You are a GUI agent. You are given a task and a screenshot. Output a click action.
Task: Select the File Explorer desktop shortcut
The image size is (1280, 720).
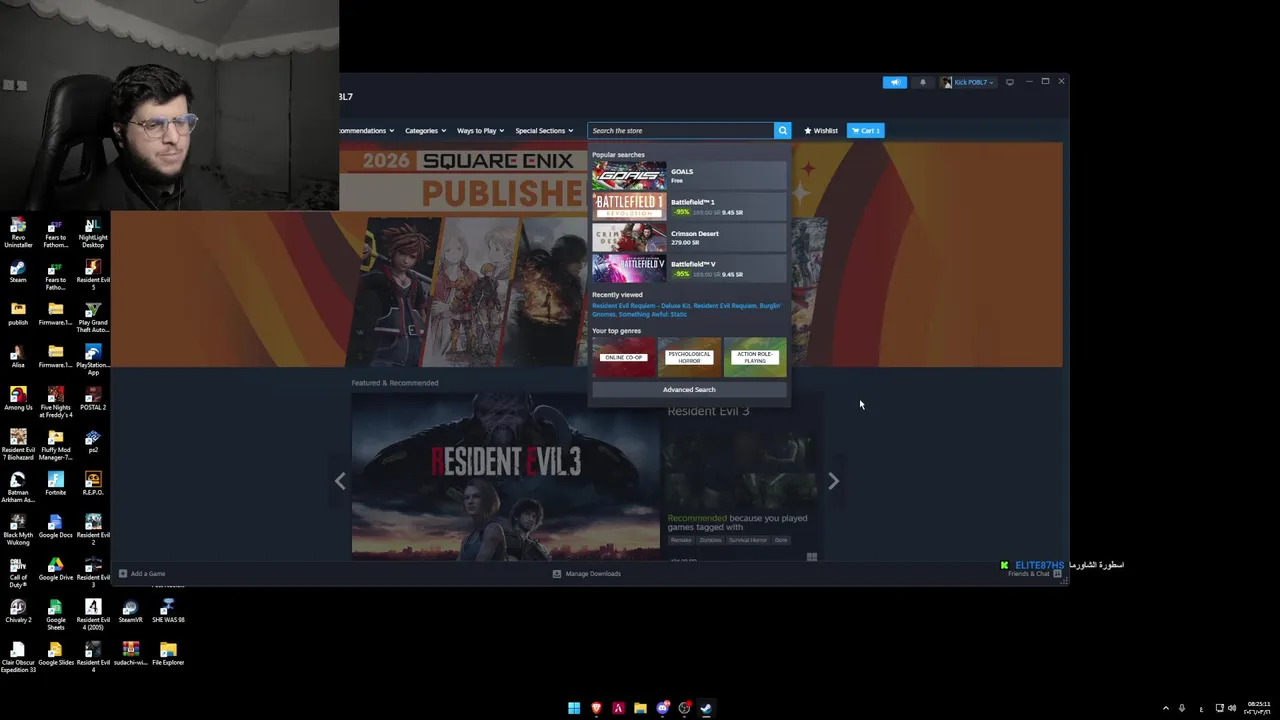[168, 654]
